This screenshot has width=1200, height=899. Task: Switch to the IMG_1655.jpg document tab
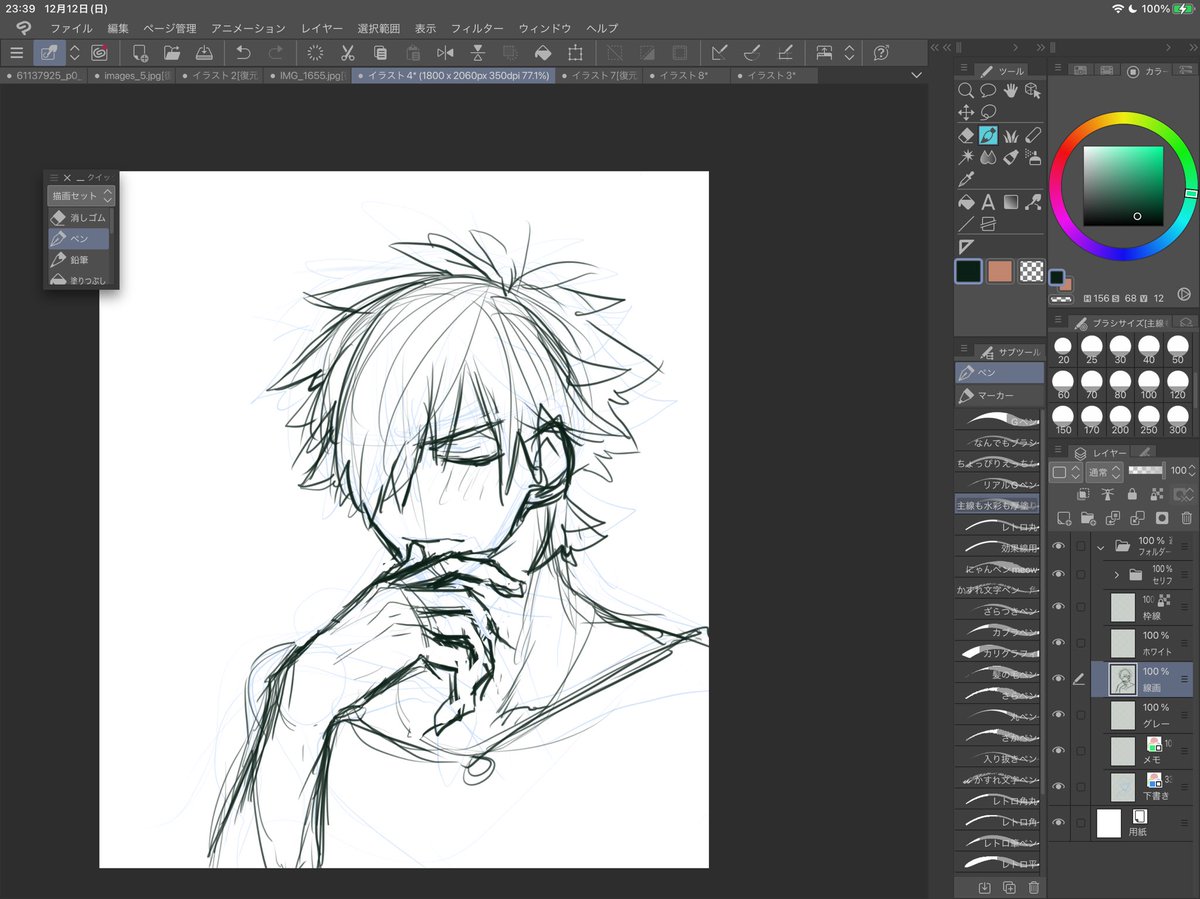click(308, 76)
